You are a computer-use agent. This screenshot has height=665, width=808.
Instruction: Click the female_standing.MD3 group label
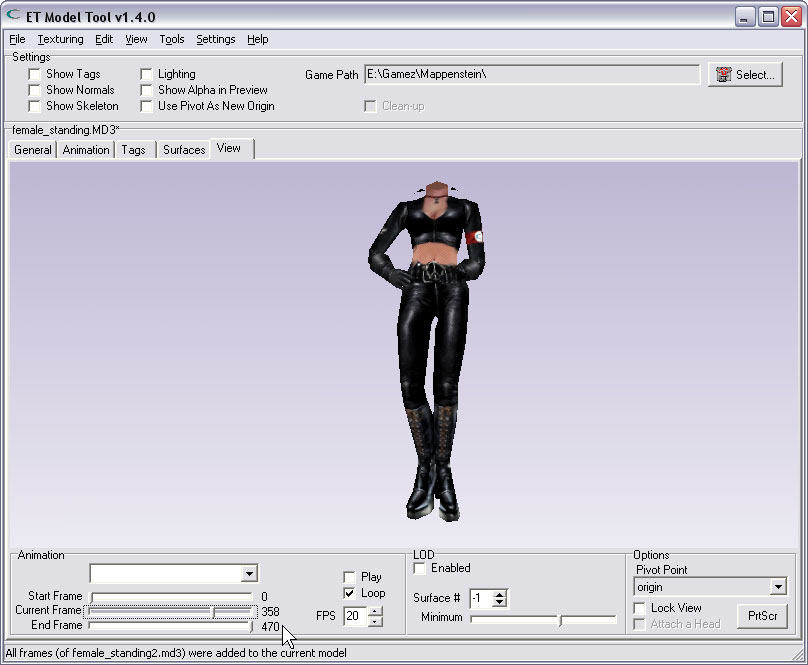pyautogui.click(x=66, y=130)
